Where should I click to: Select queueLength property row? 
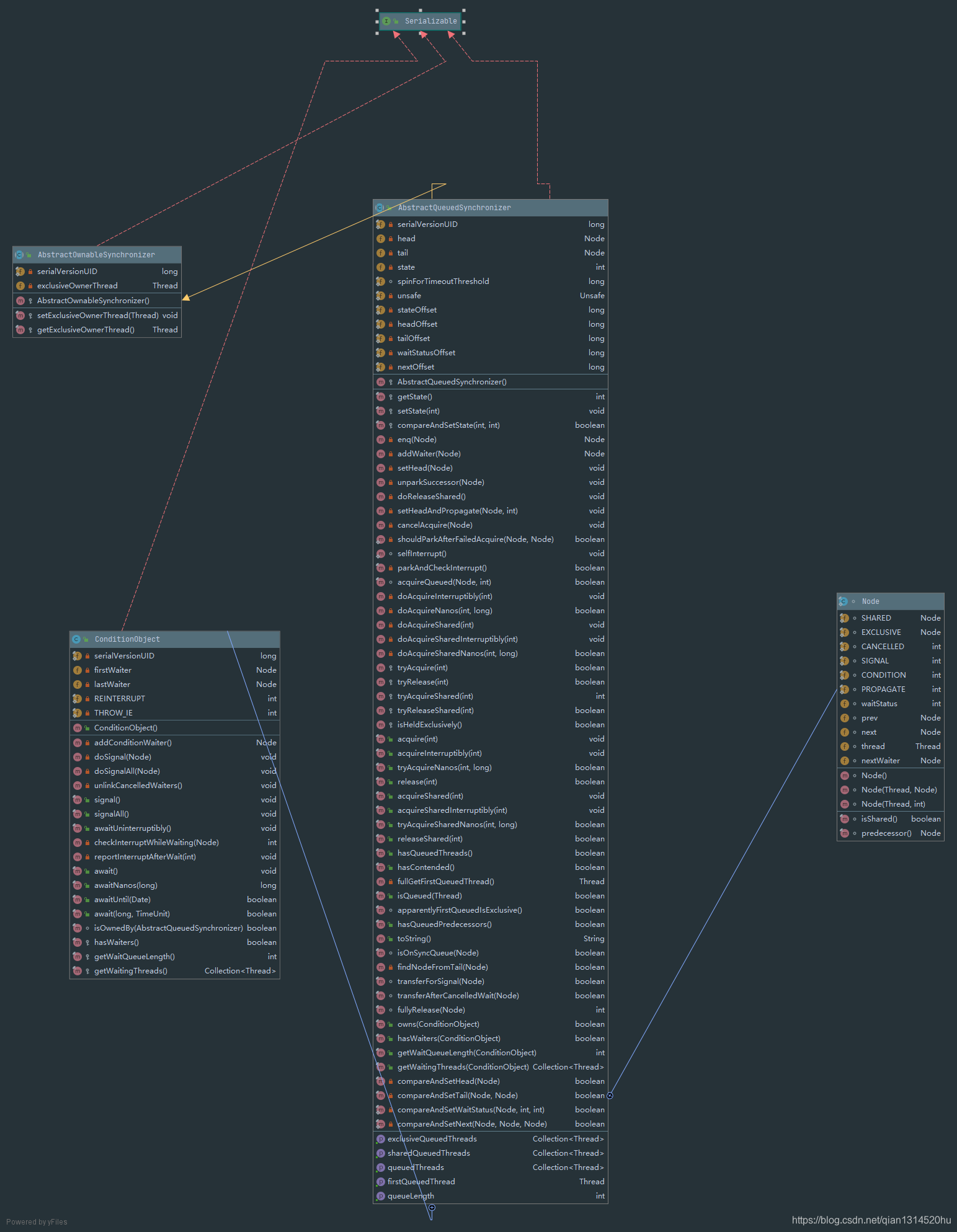[x=490, y=1196]
